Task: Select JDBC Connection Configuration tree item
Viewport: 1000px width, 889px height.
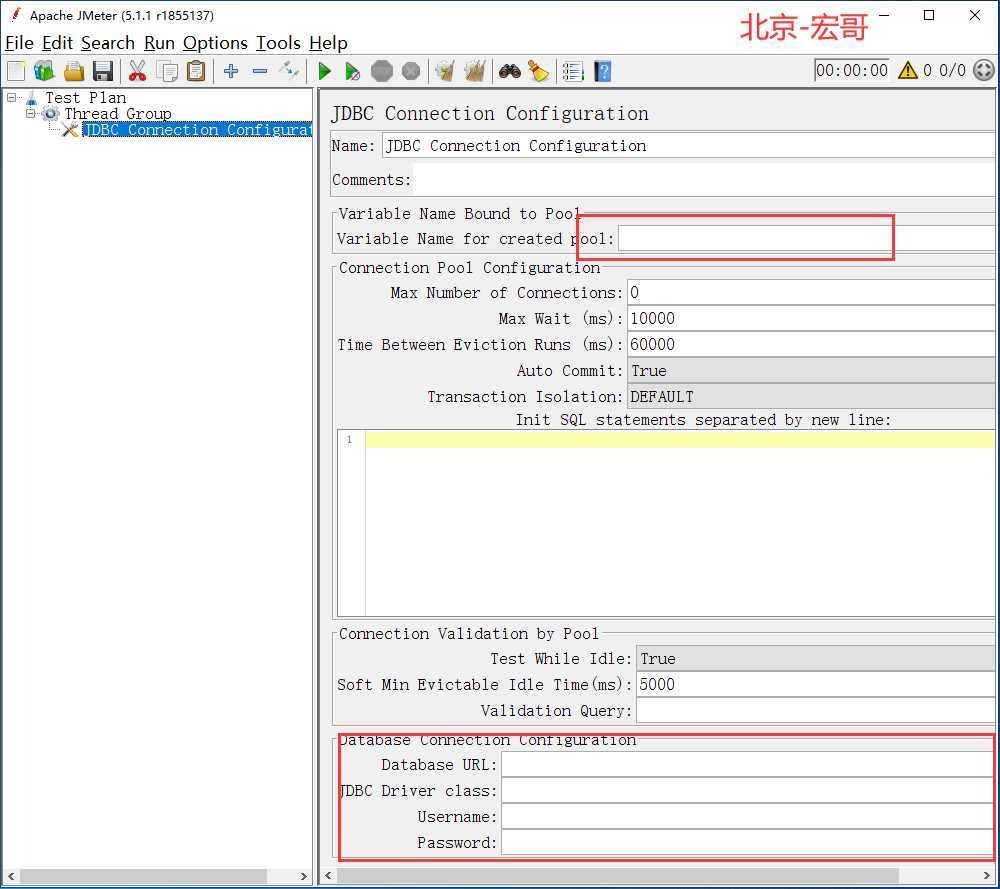Action: click(197, 129)
